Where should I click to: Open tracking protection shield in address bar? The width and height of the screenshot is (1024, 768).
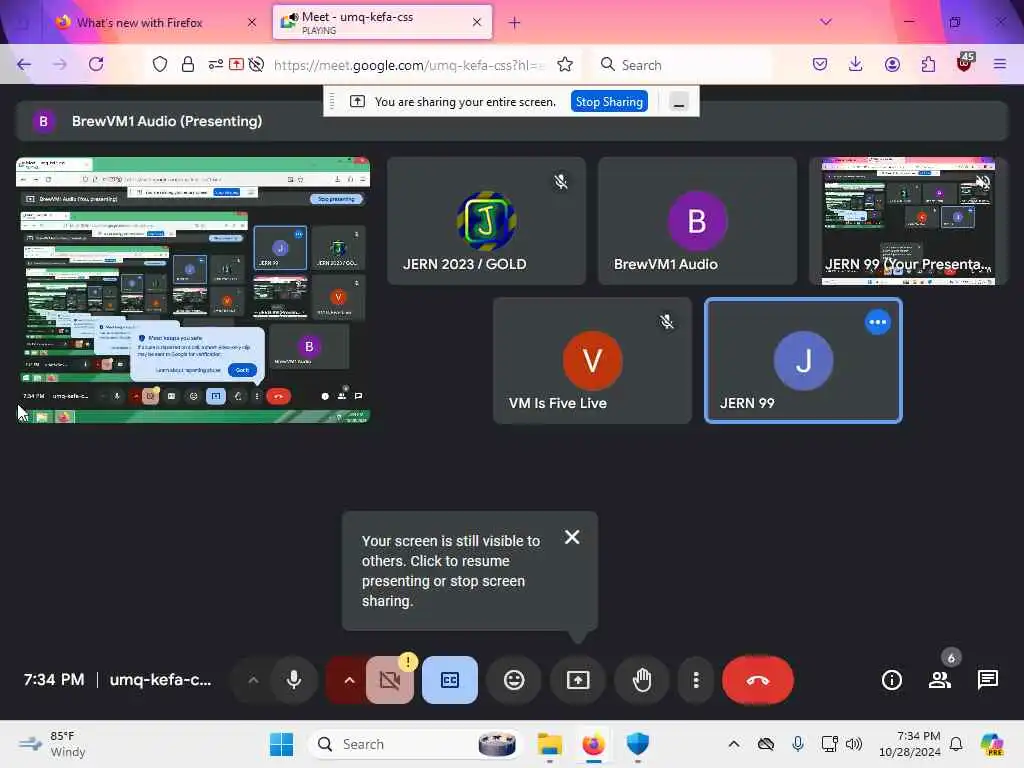(159, 64)
